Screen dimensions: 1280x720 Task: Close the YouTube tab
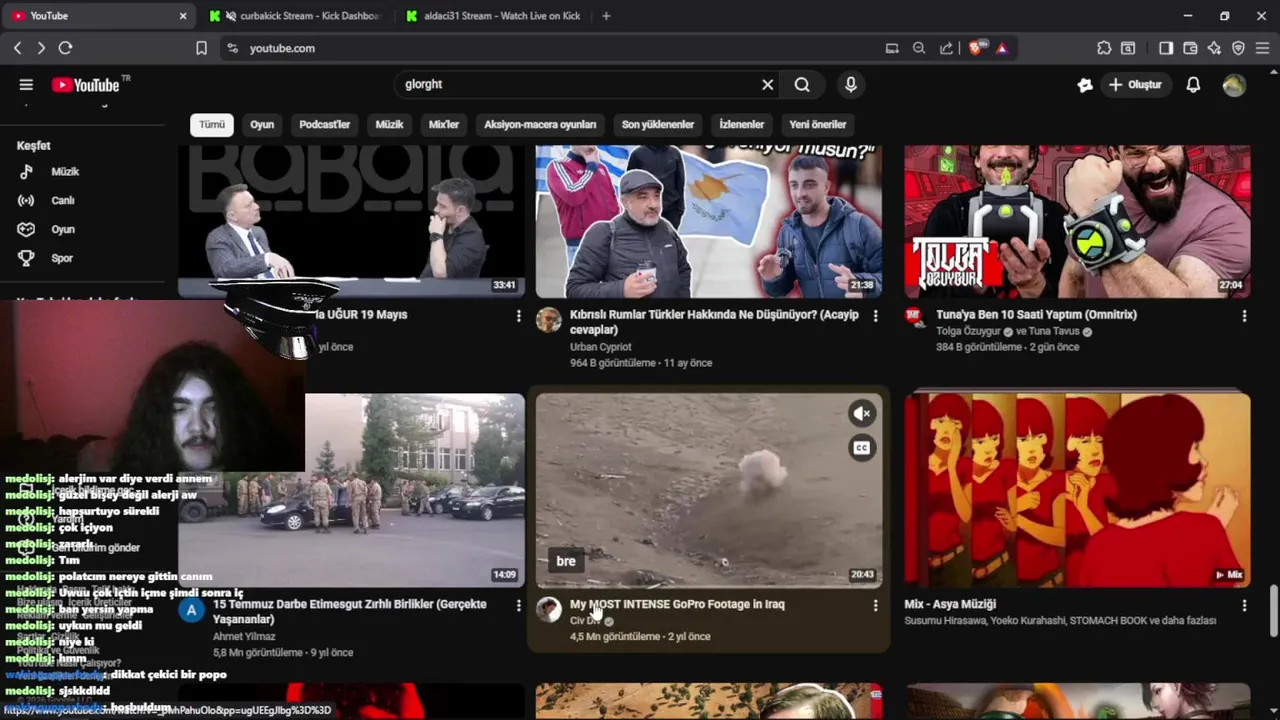[x=183, y=16]
